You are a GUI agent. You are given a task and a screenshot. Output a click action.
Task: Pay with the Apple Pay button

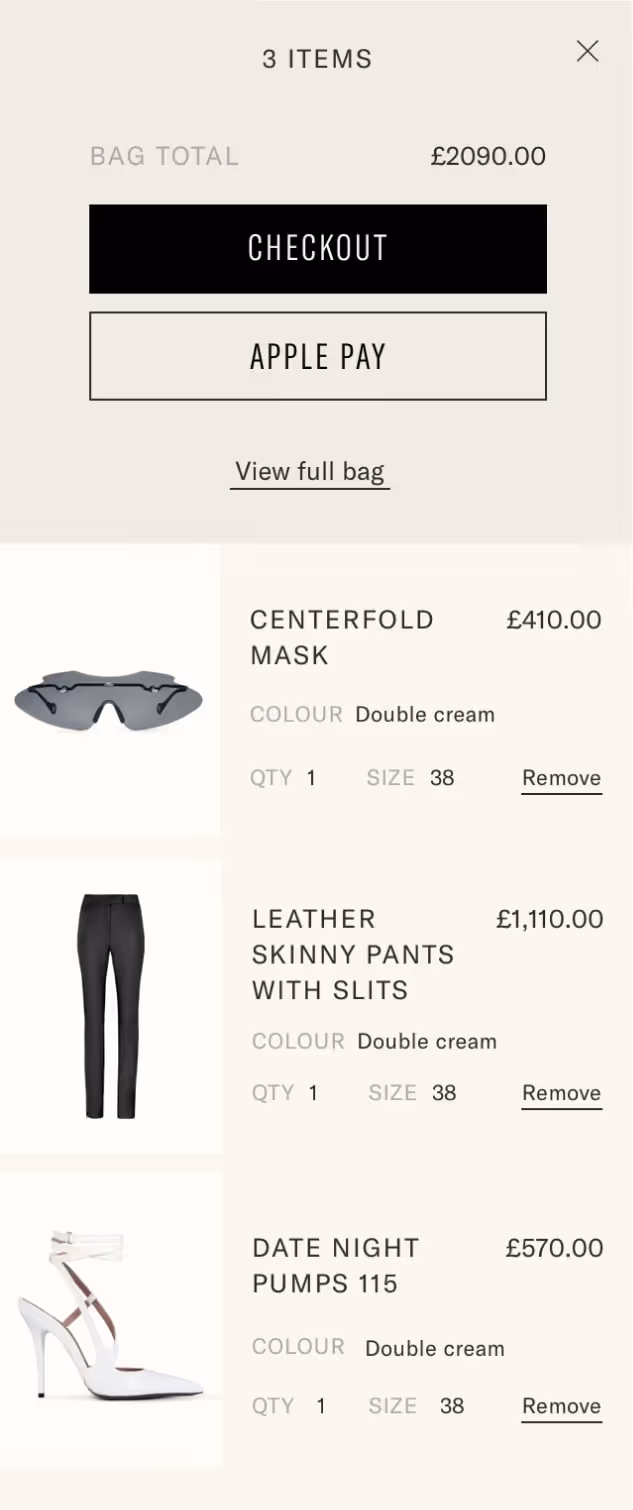[x=318, y=356]
